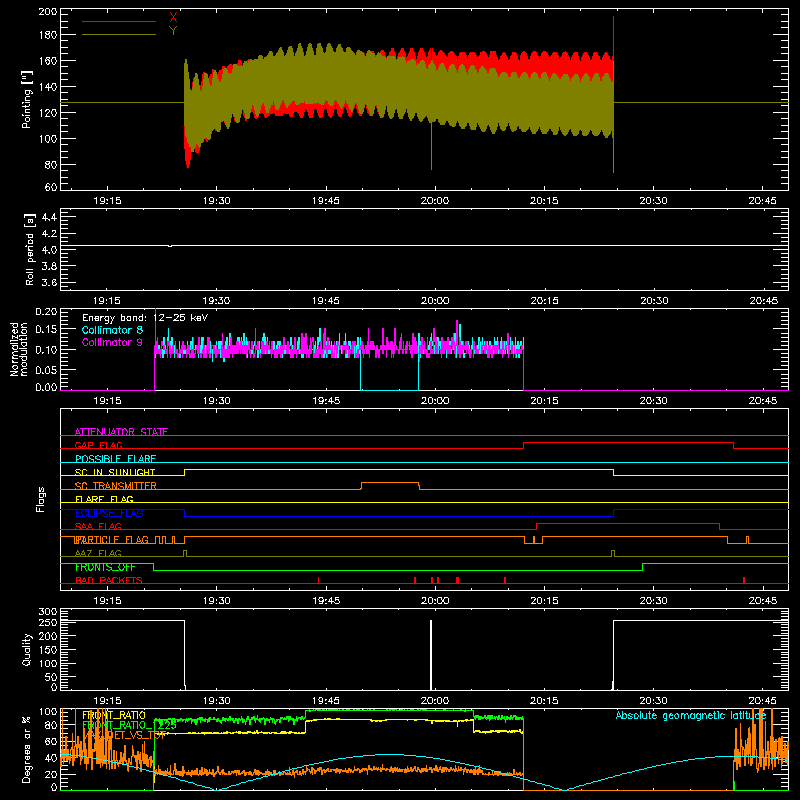
Task: Click the '0.20' tick on the modulation axis
Action: click(x=46, y=311)
